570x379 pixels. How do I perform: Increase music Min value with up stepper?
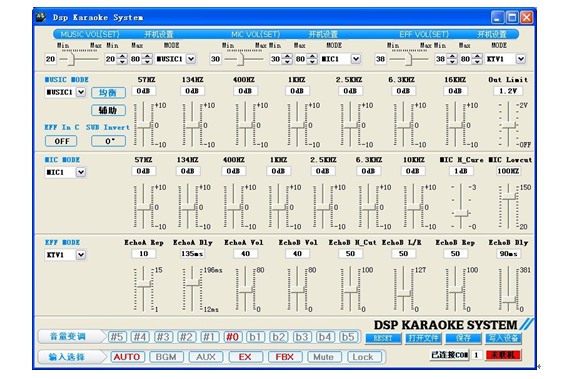pyautogui.click(x=123, y=56)
